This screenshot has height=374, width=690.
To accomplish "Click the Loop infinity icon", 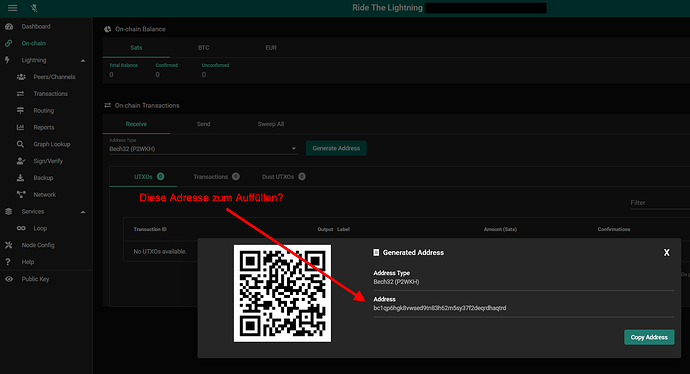I will tap(21, 228).
